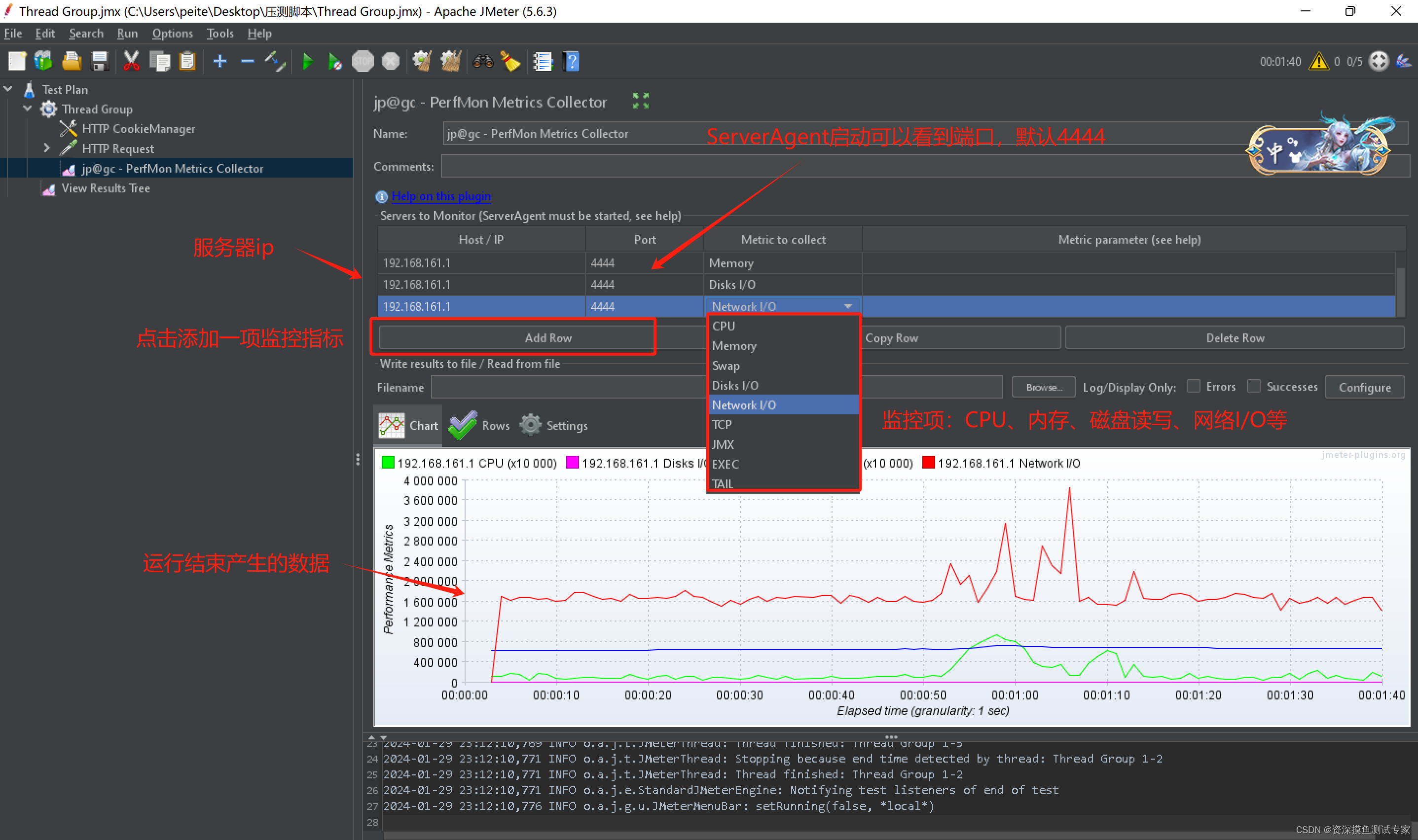Click the remote engines globe icon
The height and width of the screenshot is (840, 1418).
coord(1379,61)
